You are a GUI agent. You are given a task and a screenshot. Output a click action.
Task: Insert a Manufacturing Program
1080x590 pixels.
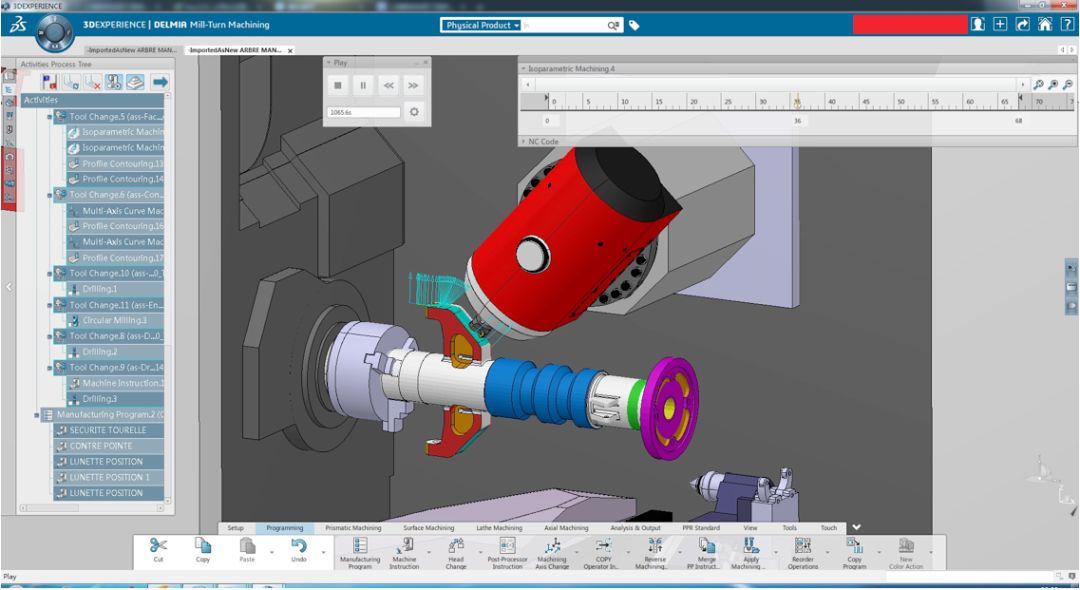(360, 553)
